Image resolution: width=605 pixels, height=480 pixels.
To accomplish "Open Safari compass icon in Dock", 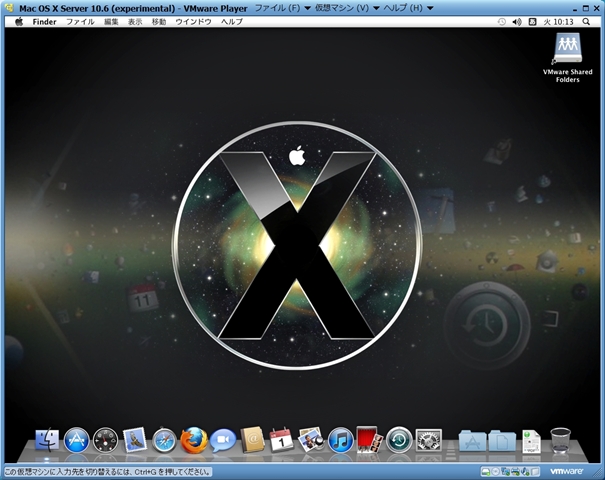I will coord(164,440).
